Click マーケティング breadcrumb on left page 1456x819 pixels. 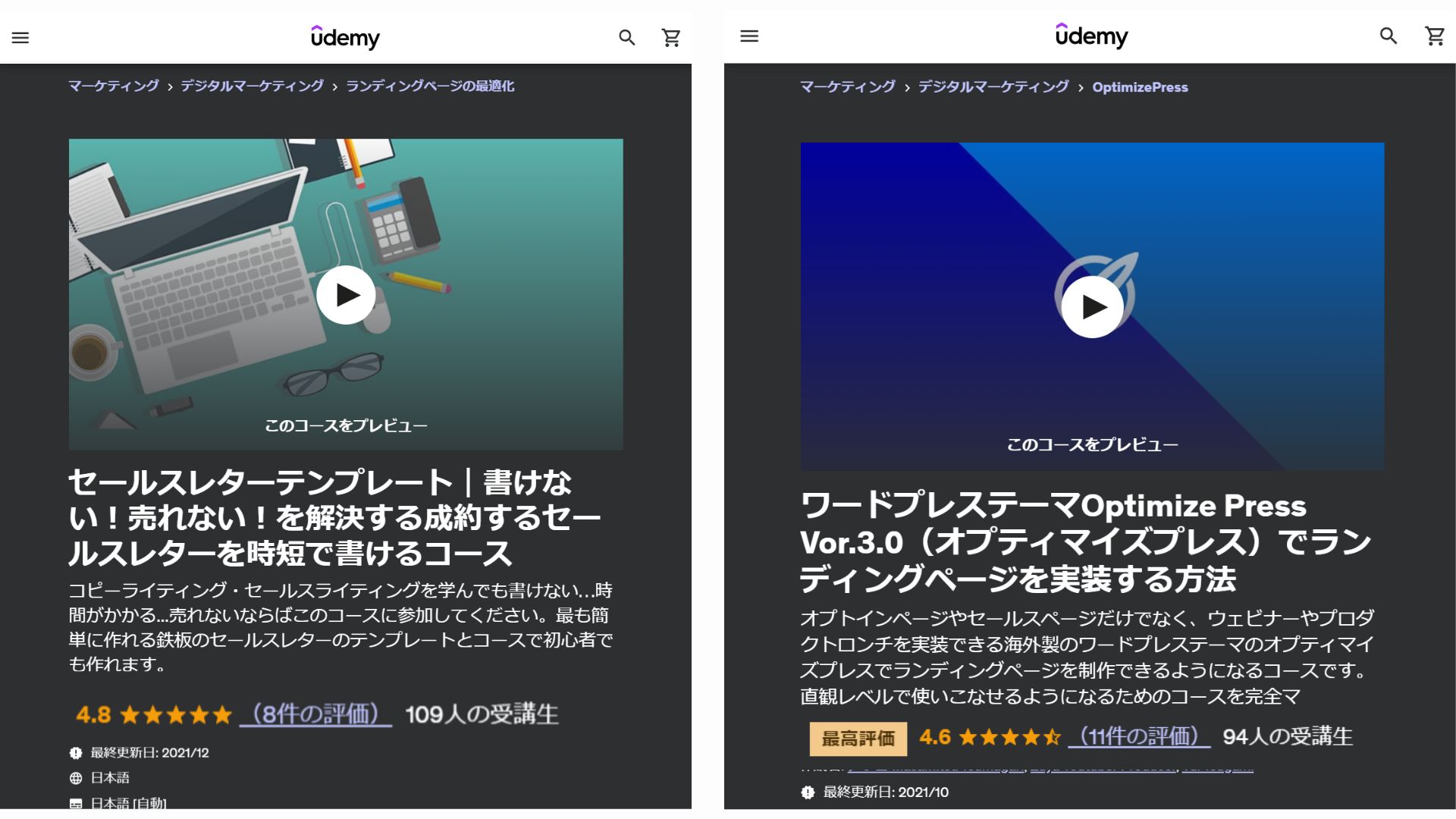114,86
